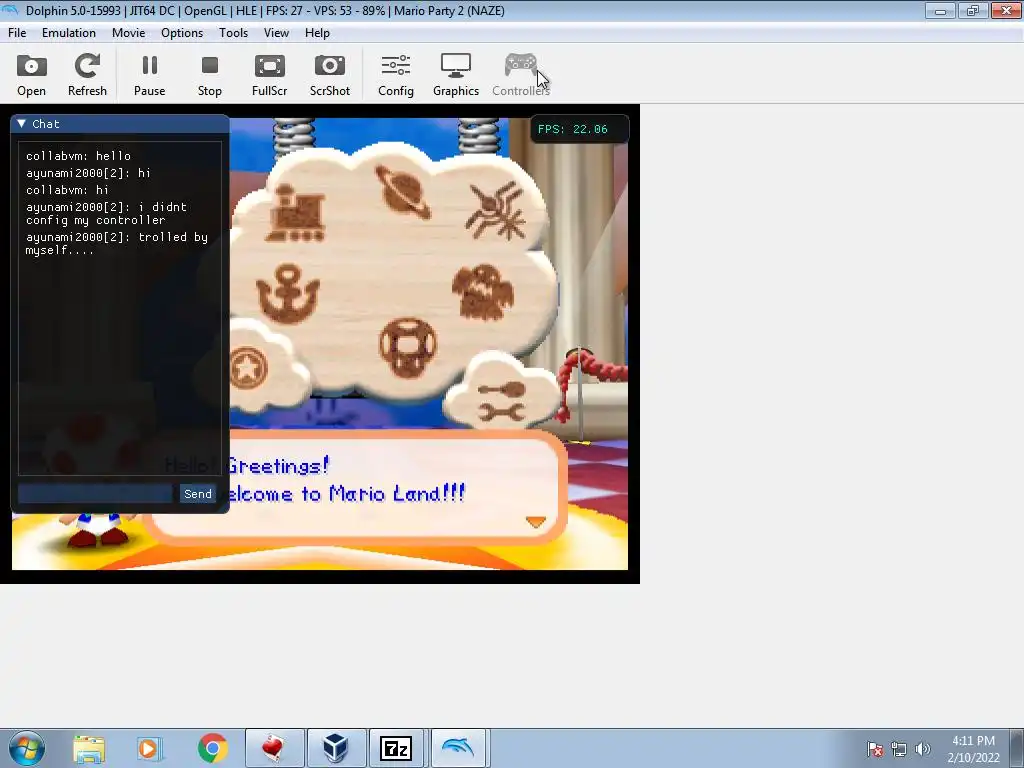Image resolution: width=1024 pixels, height=768 pixels.
Task: Restore down the Dolphin window
Action: tap(972, 10)
